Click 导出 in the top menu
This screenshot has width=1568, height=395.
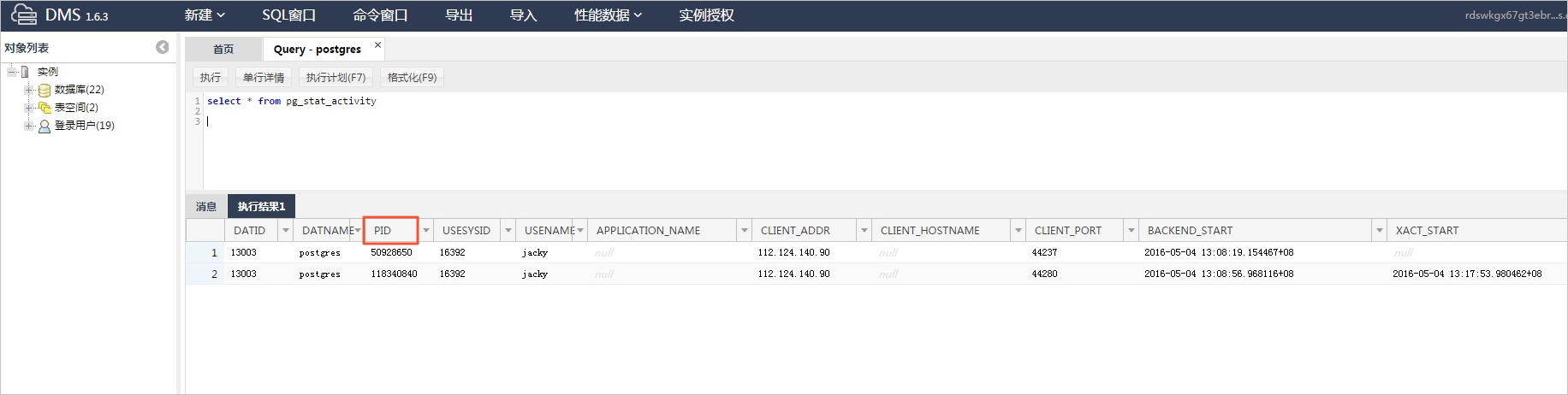click(459, 15)
